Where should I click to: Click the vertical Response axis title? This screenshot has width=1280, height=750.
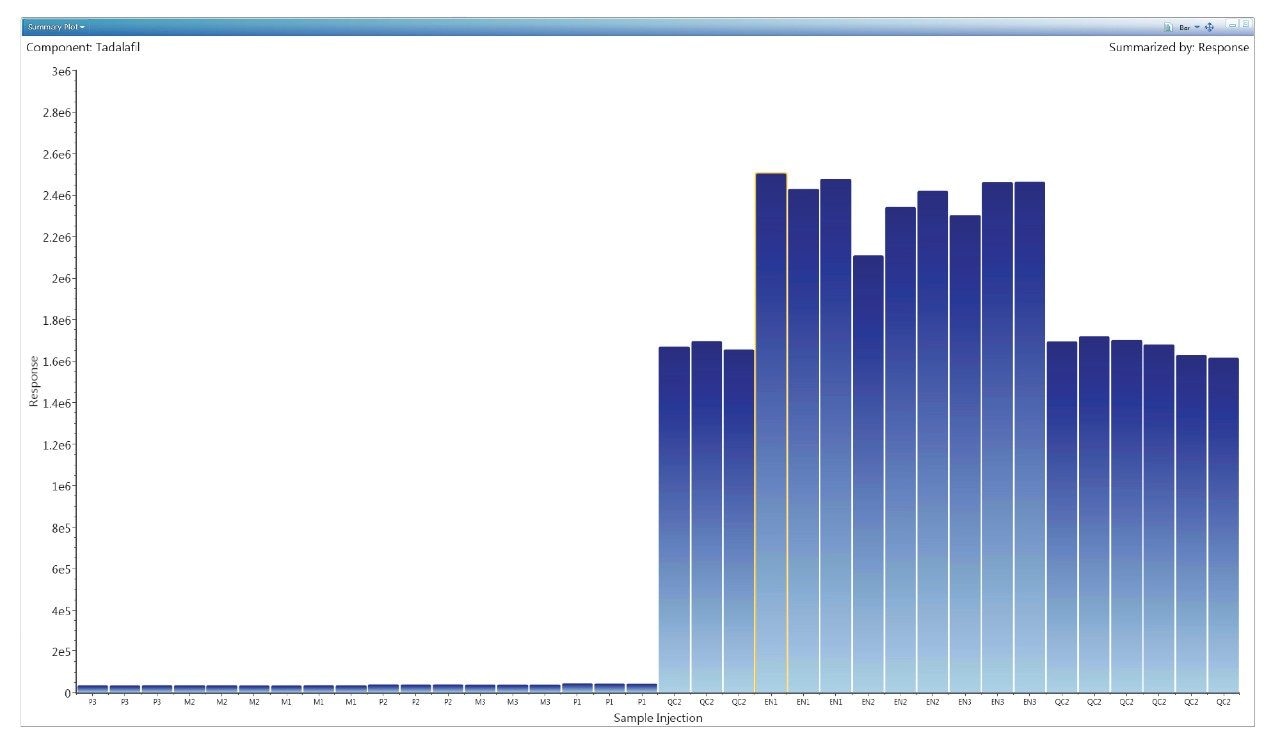coord(33,381)
